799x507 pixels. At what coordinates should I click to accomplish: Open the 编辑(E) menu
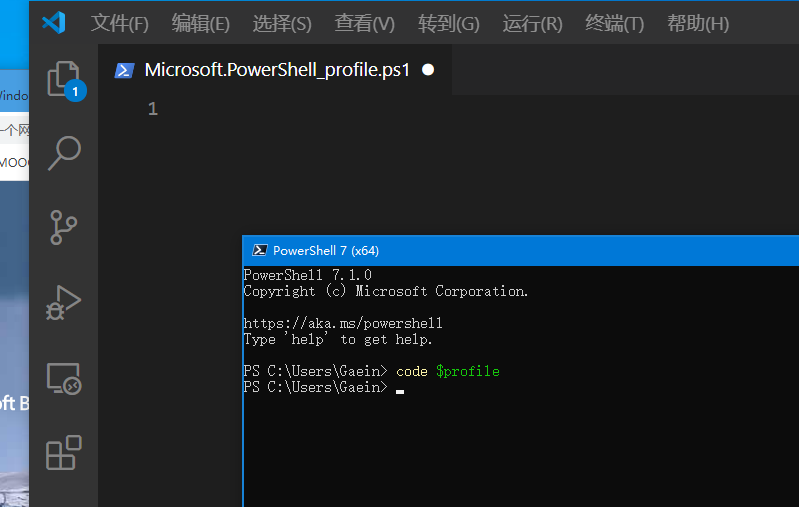point(201,23)
